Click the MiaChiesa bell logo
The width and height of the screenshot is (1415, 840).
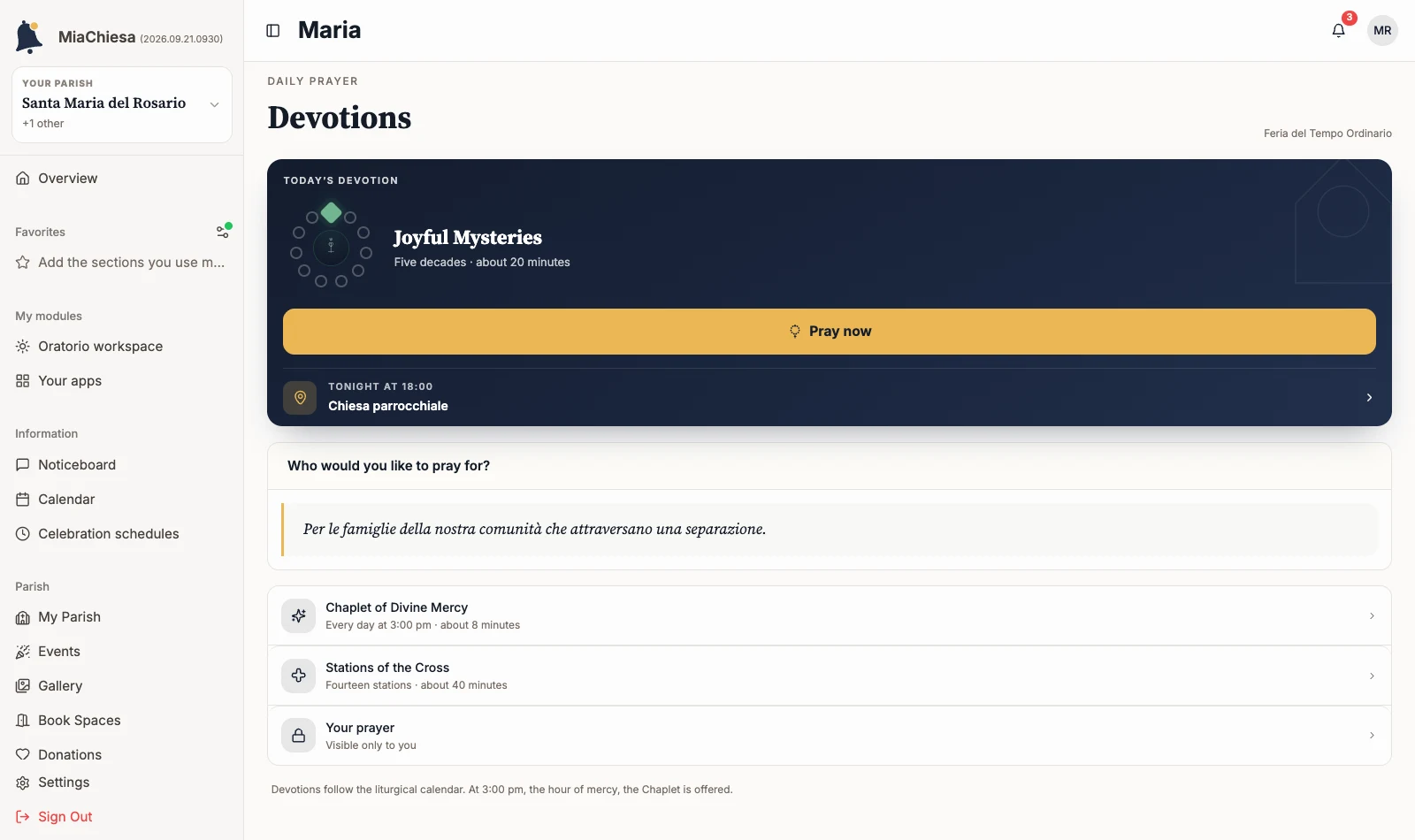[x=29, y=37]
